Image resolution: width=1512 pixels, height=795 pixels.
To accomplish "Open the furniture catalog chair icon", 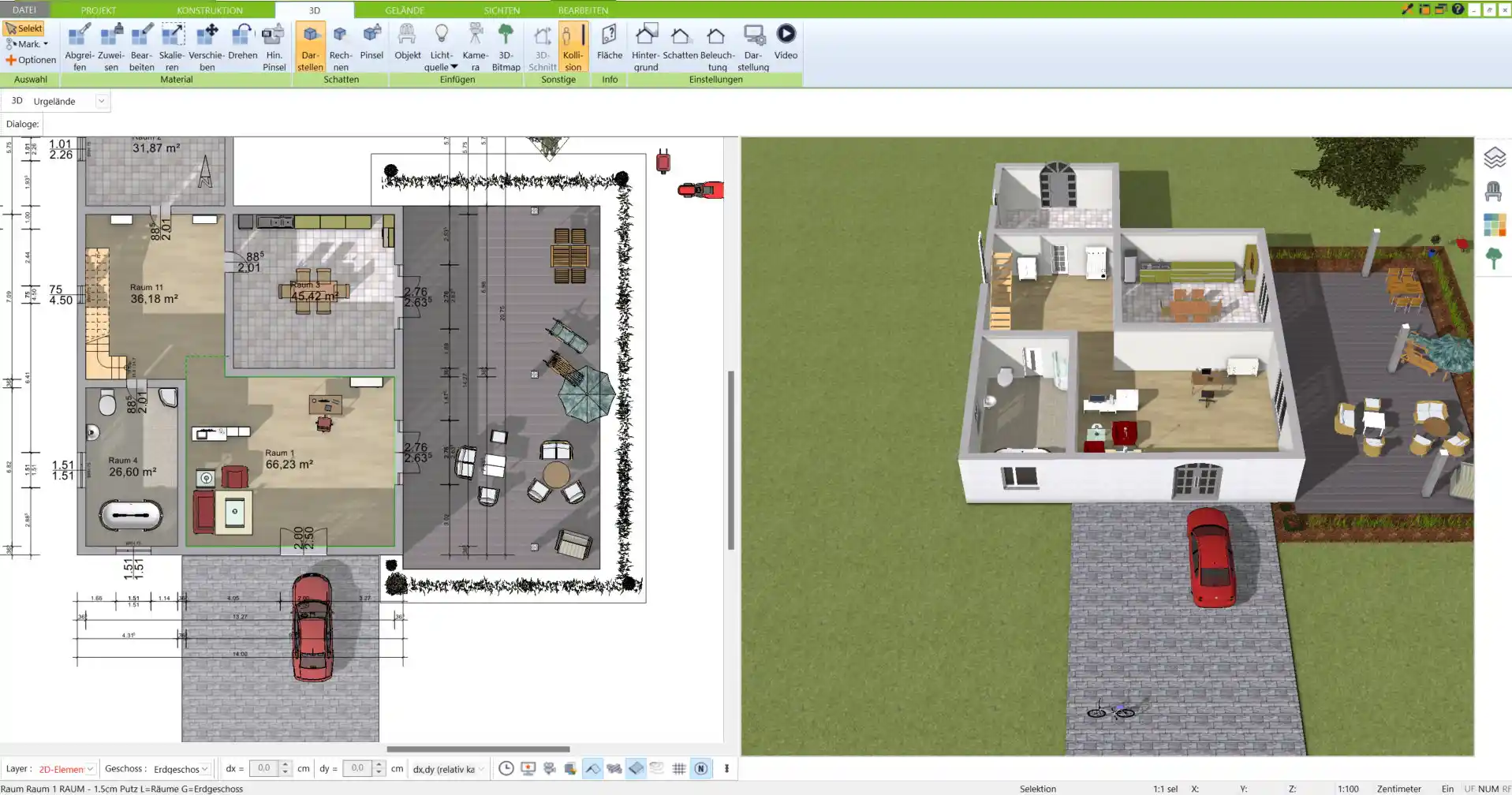I will [1493, 192].
